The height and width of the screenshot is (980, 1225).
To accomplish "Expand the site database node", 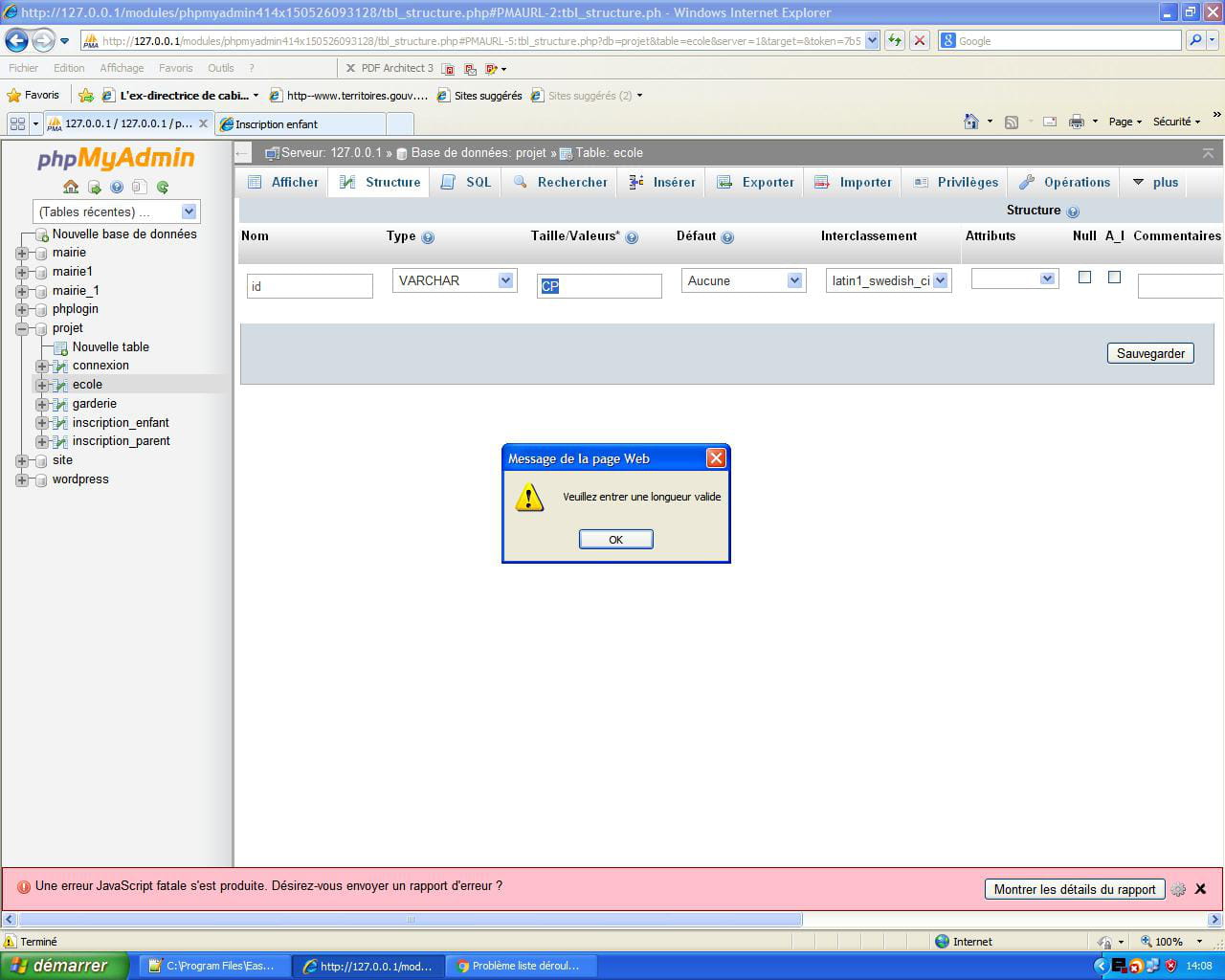I will click(22, 461).
